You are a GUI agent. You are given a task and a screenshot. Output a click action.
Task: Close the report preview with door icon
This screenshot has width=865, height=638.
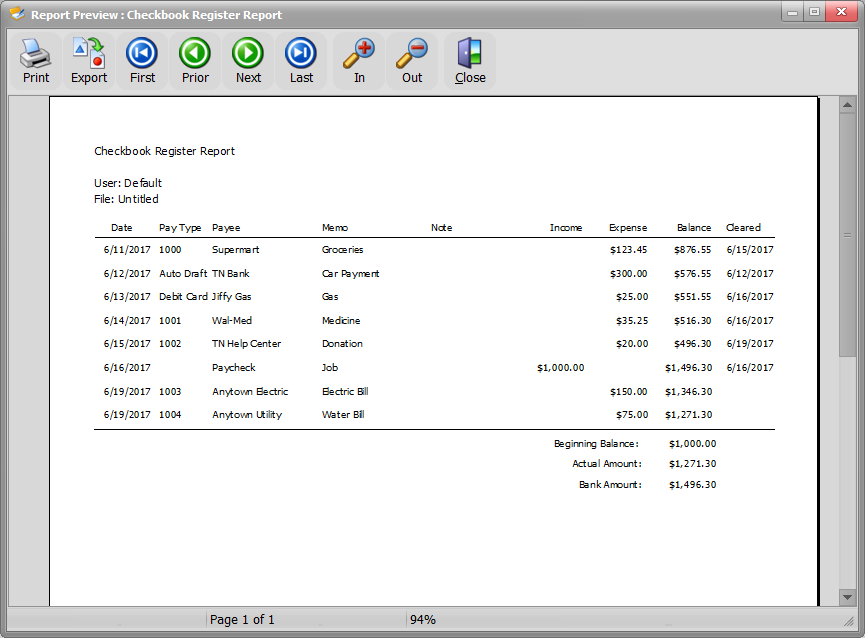tap(470, 61)
